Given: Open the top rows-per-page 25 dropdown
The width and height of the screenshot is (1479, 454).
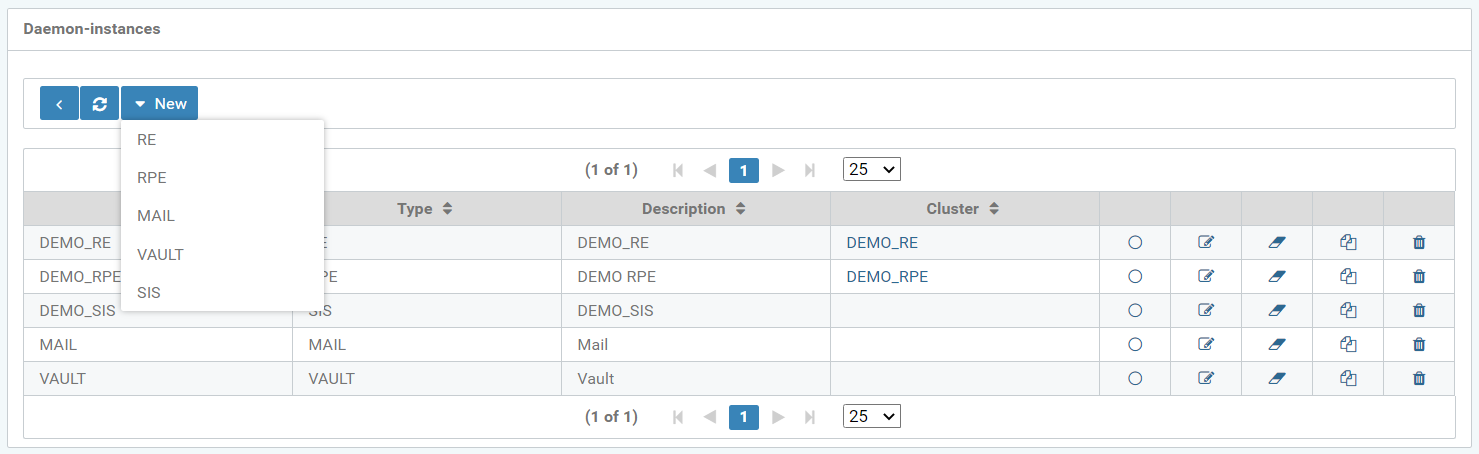Looking at the screenshot, I should point(871,170).
